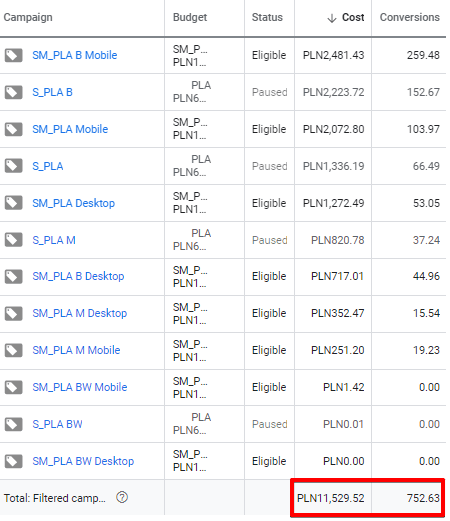Click the tag icon next to S_PLA BW
This screenshot has height=521, width=450.
[13, 424]
